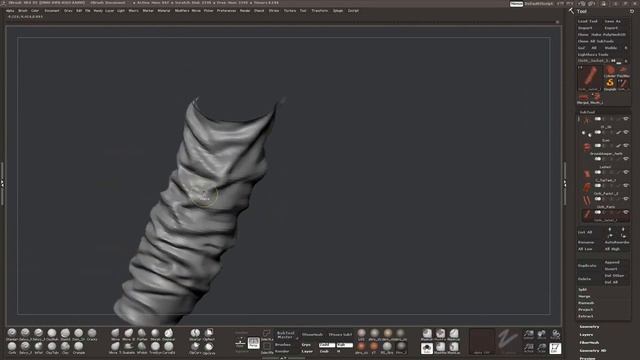
Task: Pick the Flatten brush
Action: pos(142,334)
